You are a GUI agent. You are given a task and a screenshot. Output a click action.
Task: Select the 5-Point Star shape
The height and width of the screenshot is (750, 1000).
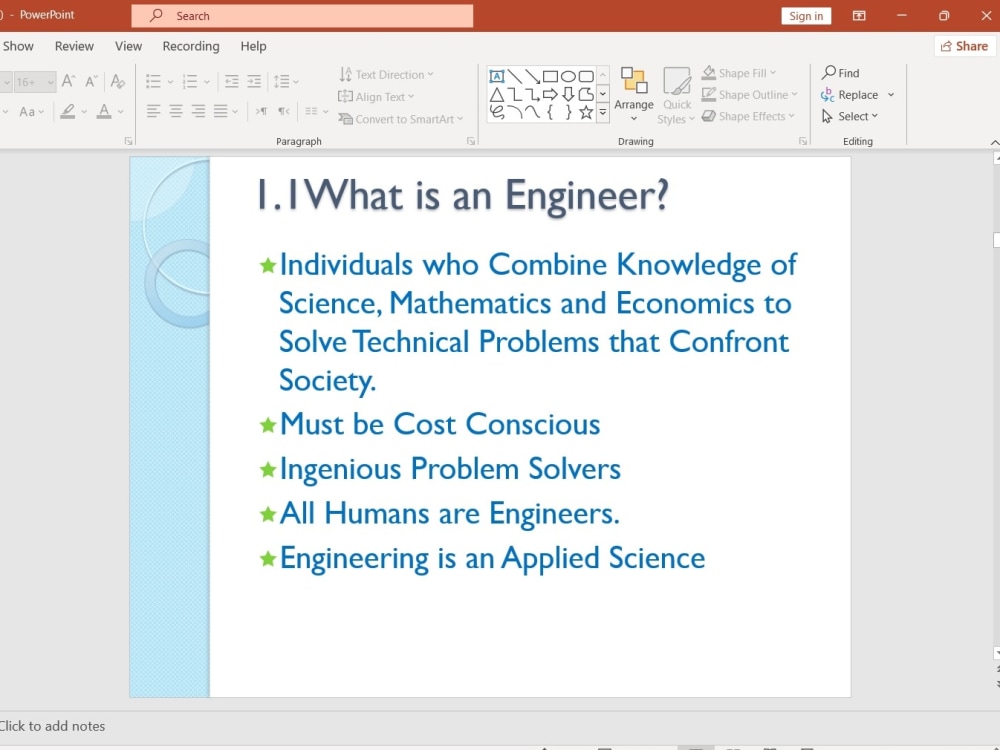(586, 113)
